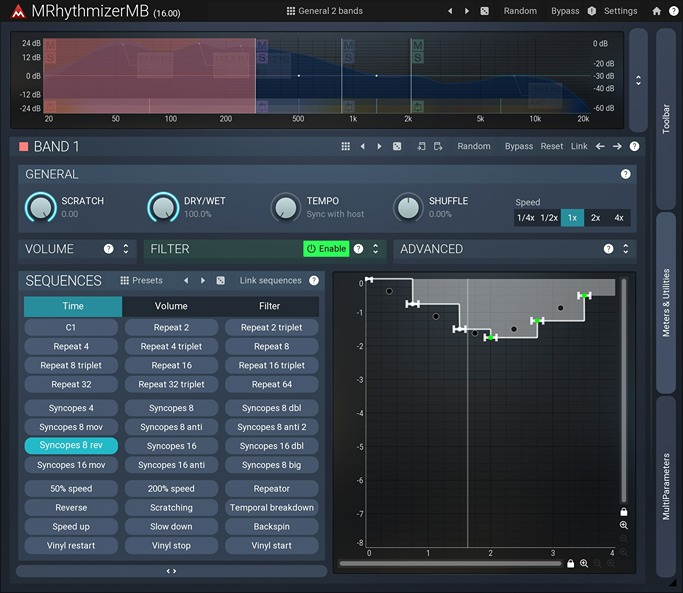The image size is (683, 593).
Task: Load next global preset arrow
Action: (x=467, y=11)
